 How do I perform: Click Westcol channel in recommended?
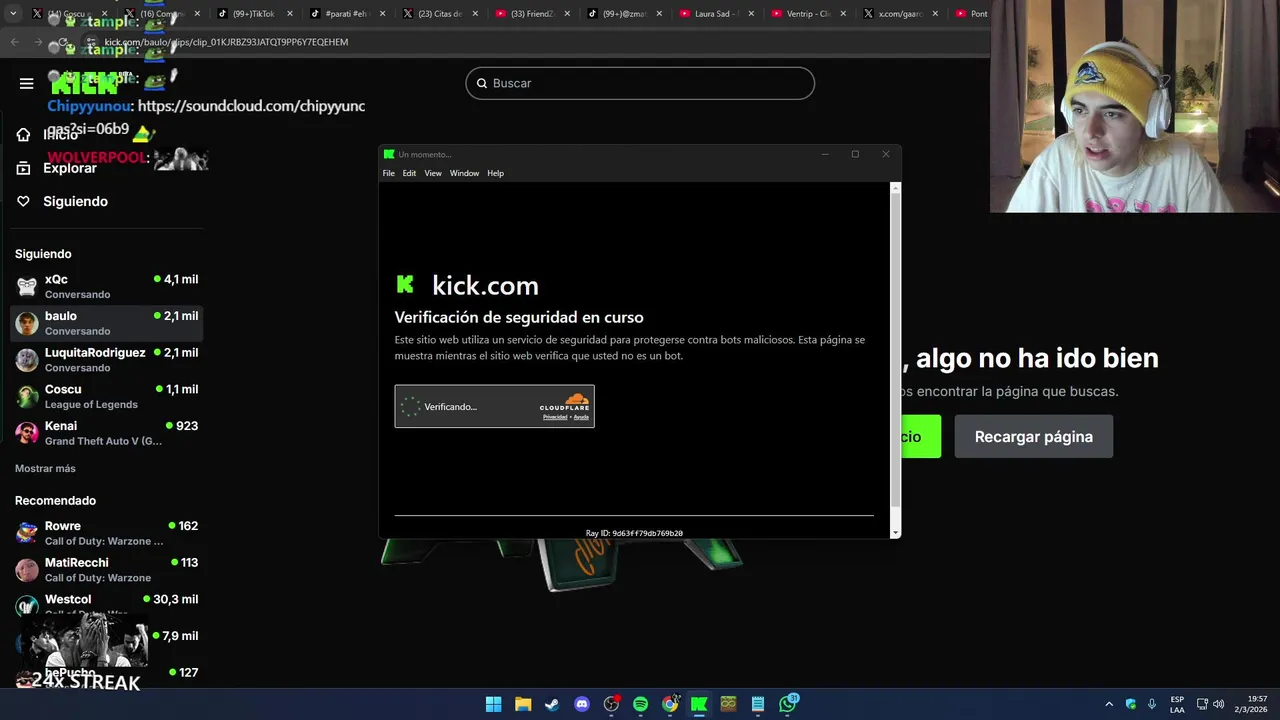tap(106, 605)
